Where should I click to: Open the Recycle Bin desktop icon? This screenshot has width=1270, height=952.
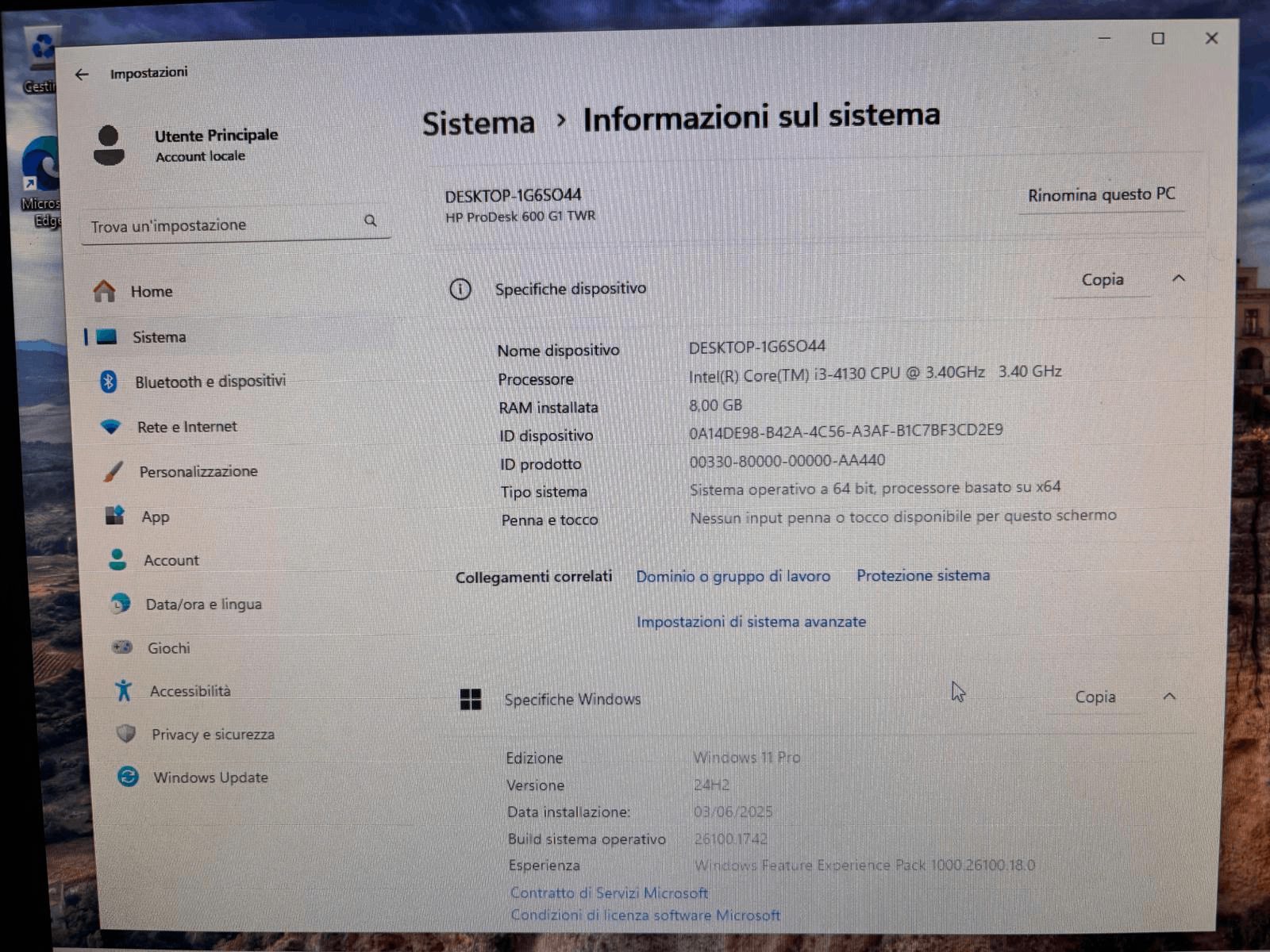coord(41,60)
